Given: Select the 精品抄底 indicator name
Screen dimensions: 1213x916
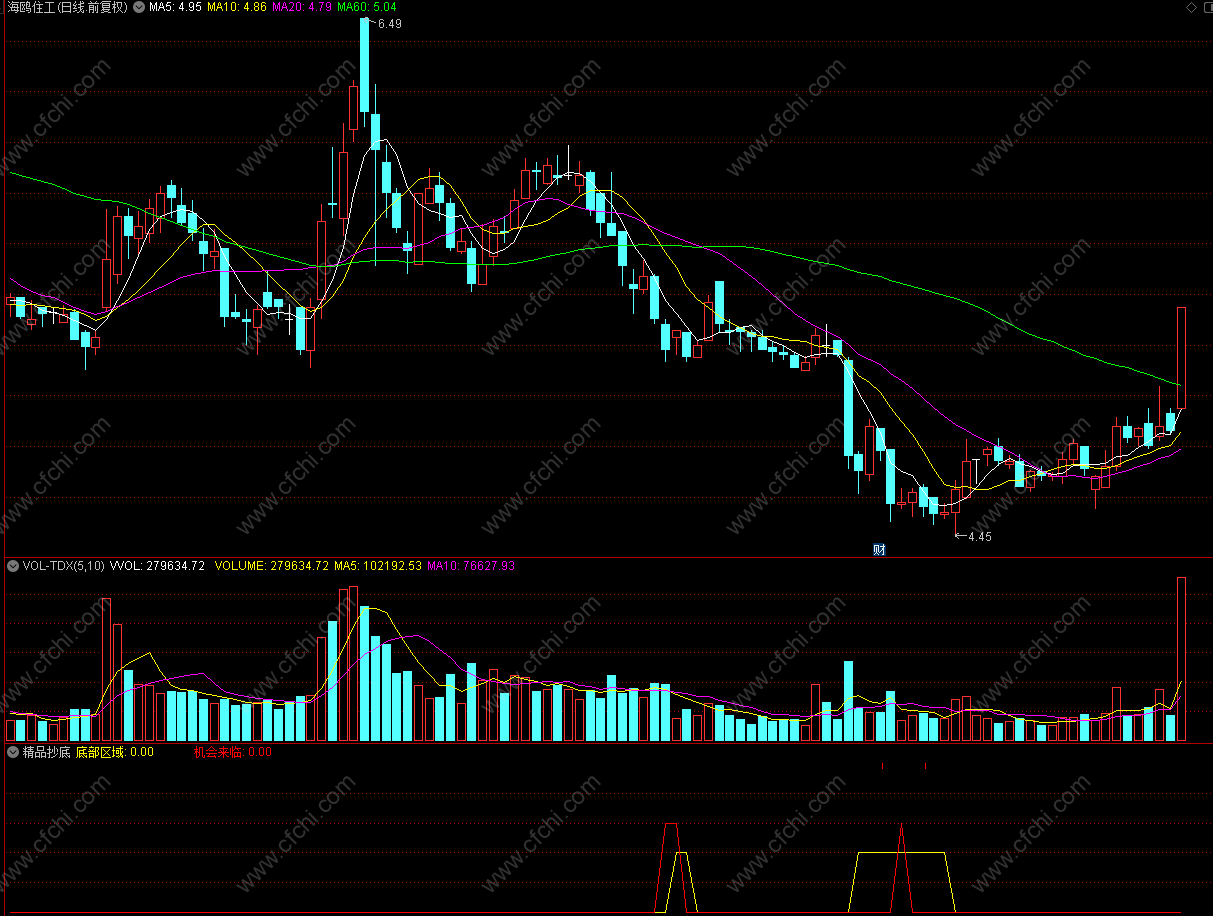Looking at the screenshot, I should click(46, 752).
